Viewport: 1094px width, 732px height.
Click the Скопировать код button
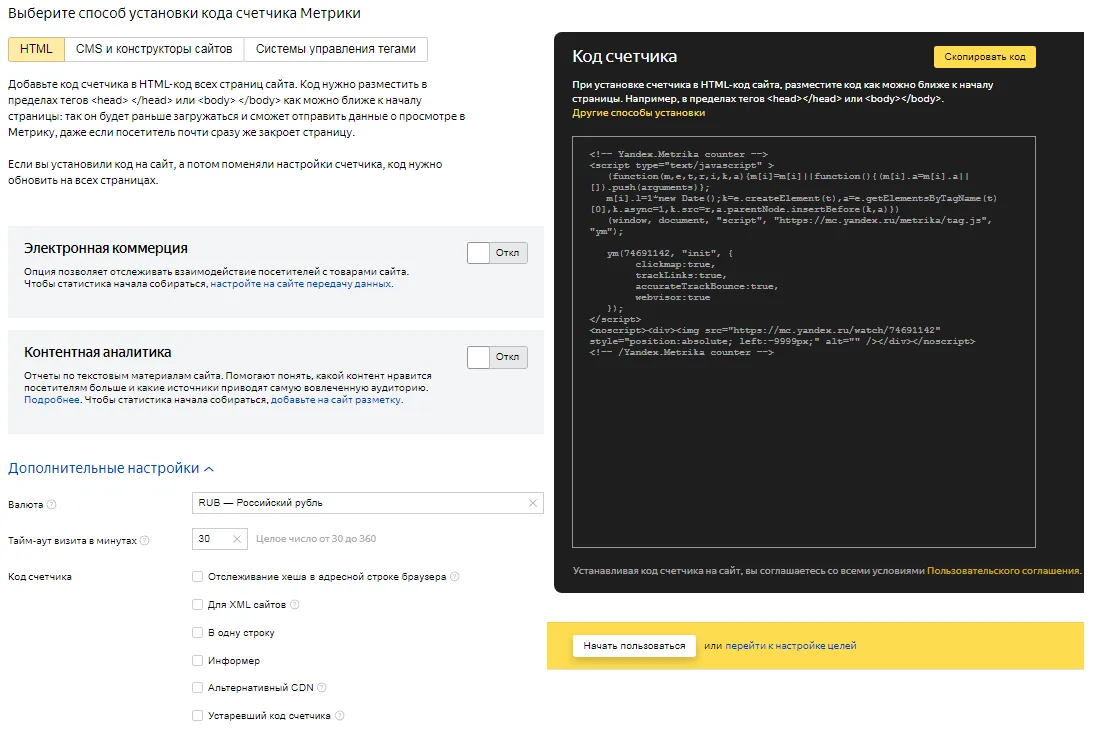[984, 57]
